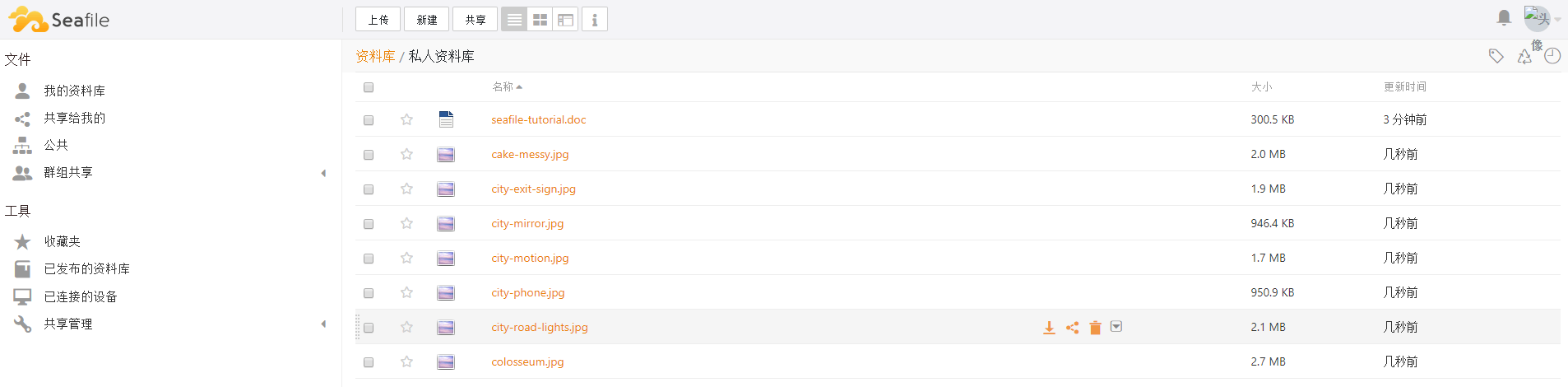
Task: Open library history clock icon
Action: tap(1552, 56)
